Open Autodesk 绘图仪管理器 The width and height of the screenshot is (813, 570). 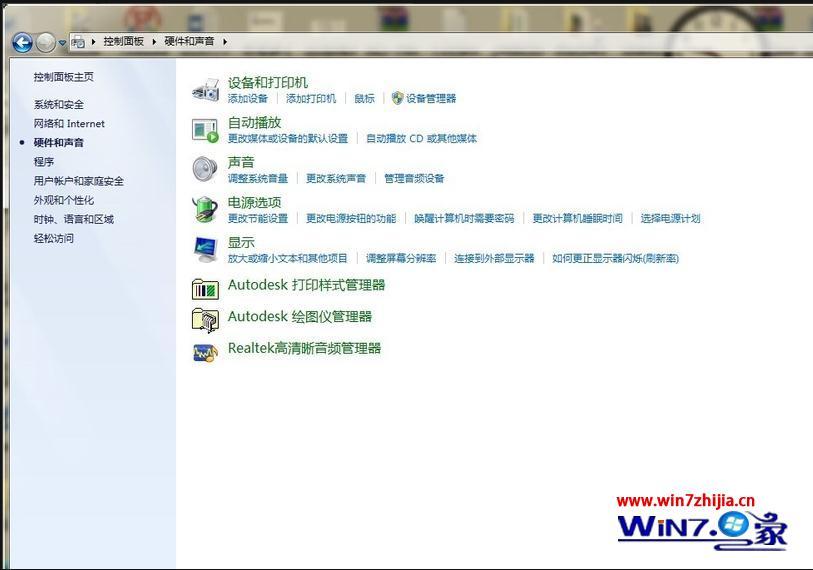300,316
